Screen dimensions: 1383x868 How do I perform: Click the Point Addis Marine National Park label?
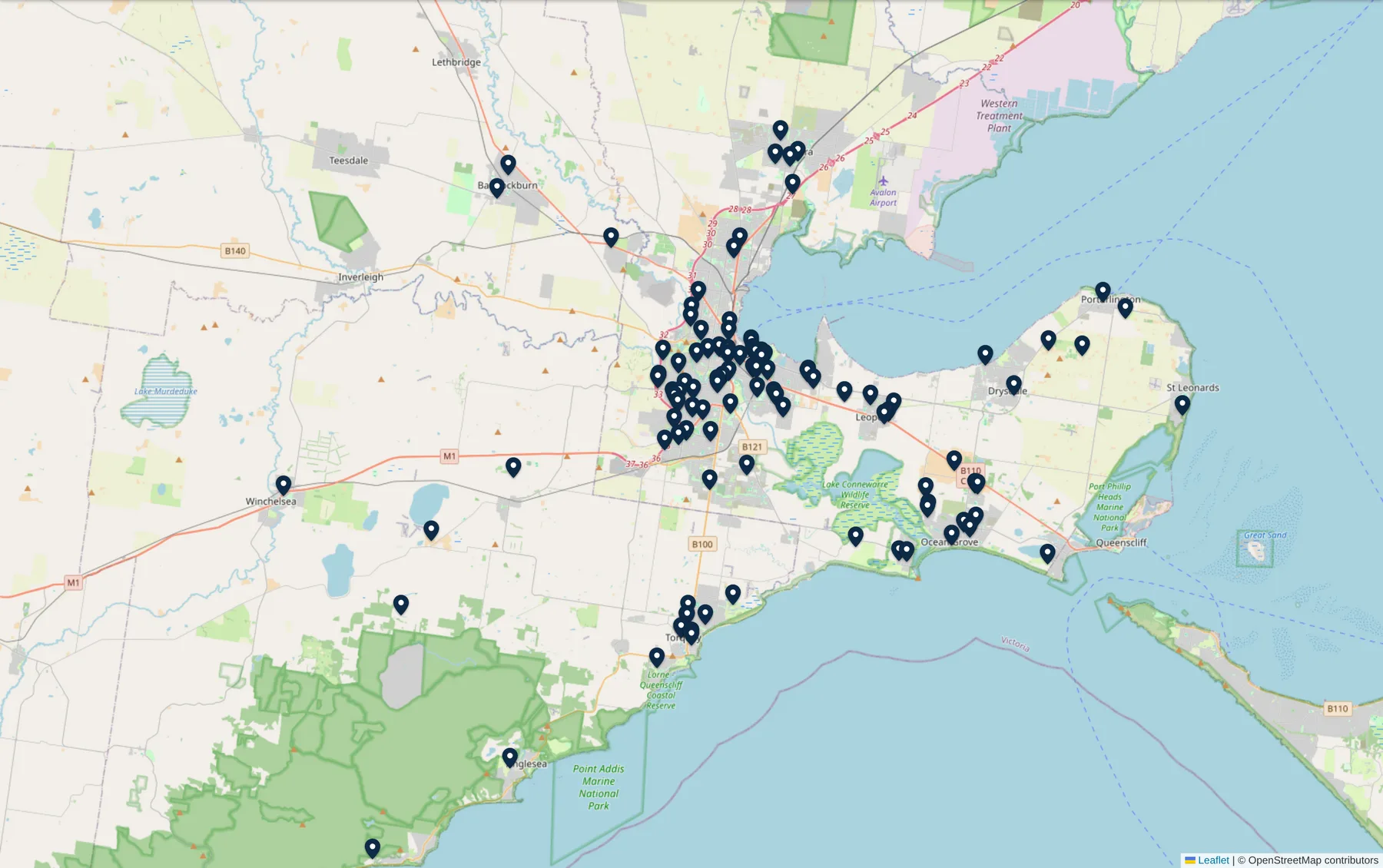point(599,787)
